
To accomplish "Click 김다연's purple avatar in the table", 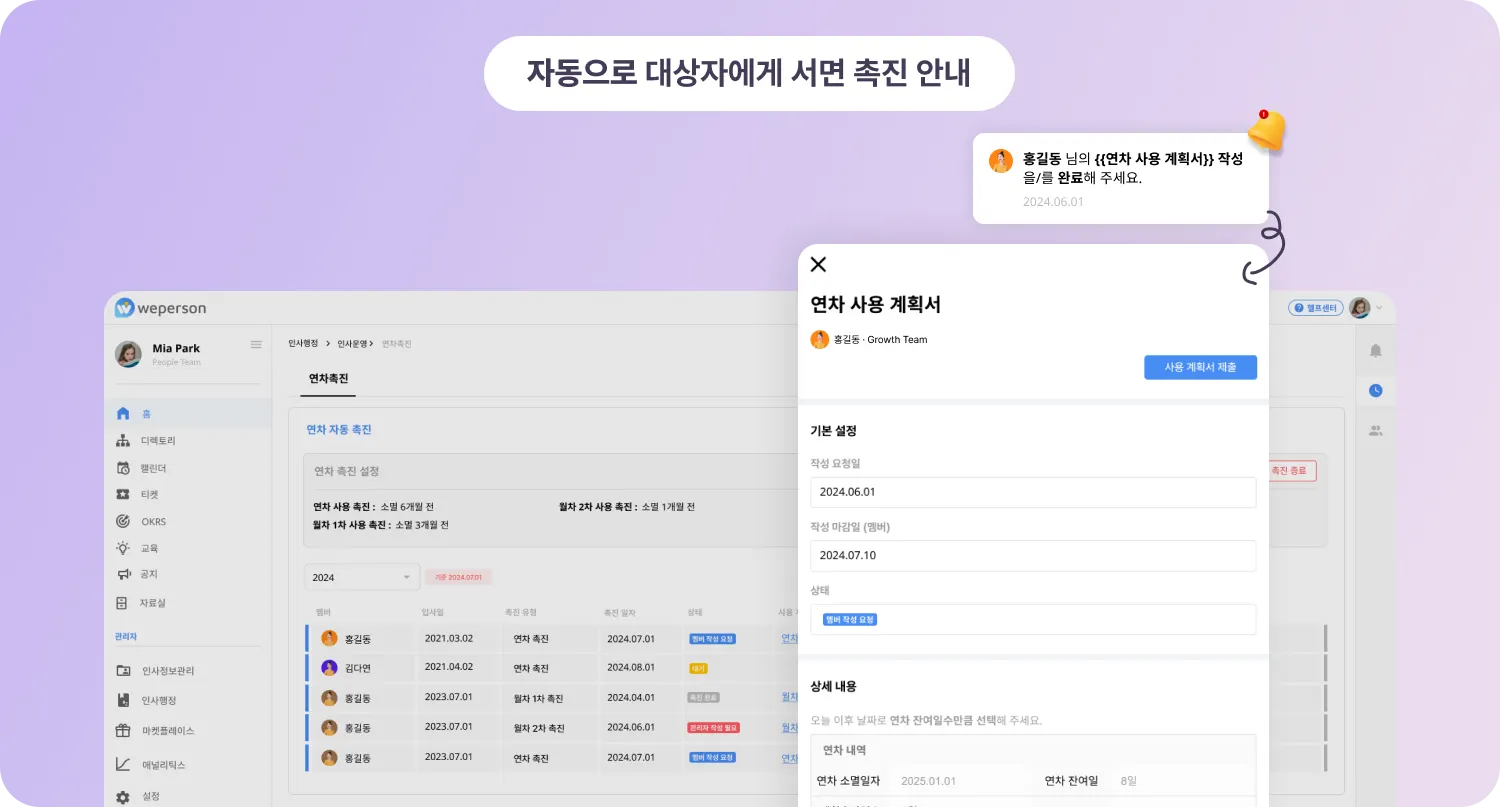I will 329,668.
